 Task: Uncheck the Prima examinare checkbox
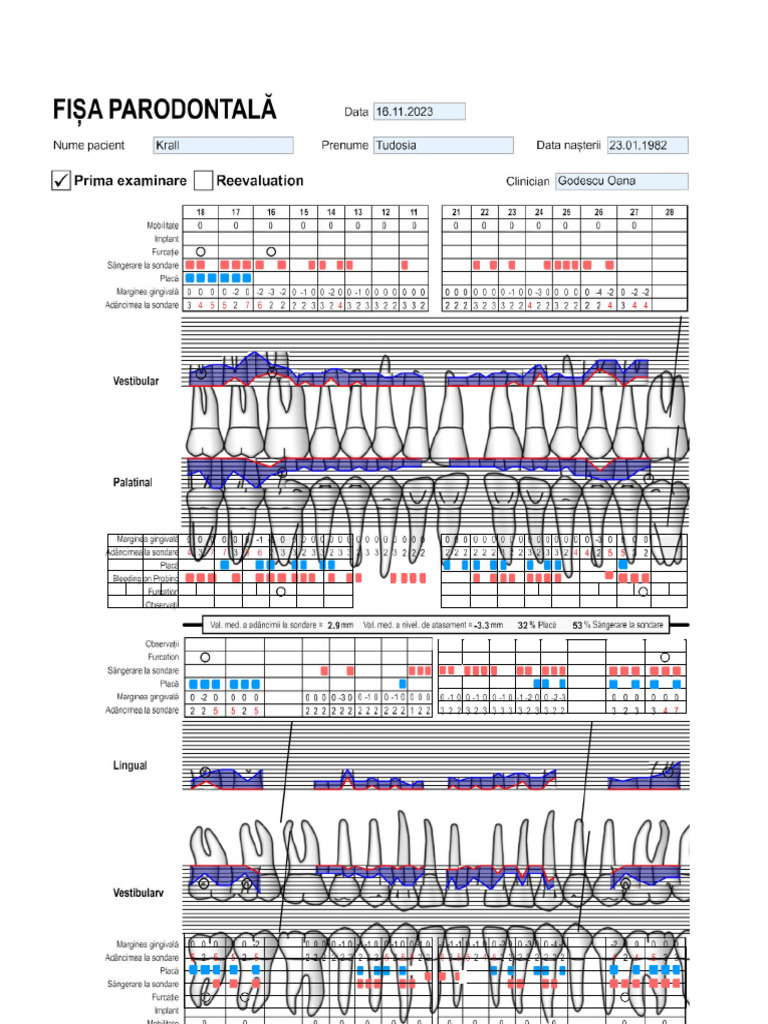pos(61,180)
